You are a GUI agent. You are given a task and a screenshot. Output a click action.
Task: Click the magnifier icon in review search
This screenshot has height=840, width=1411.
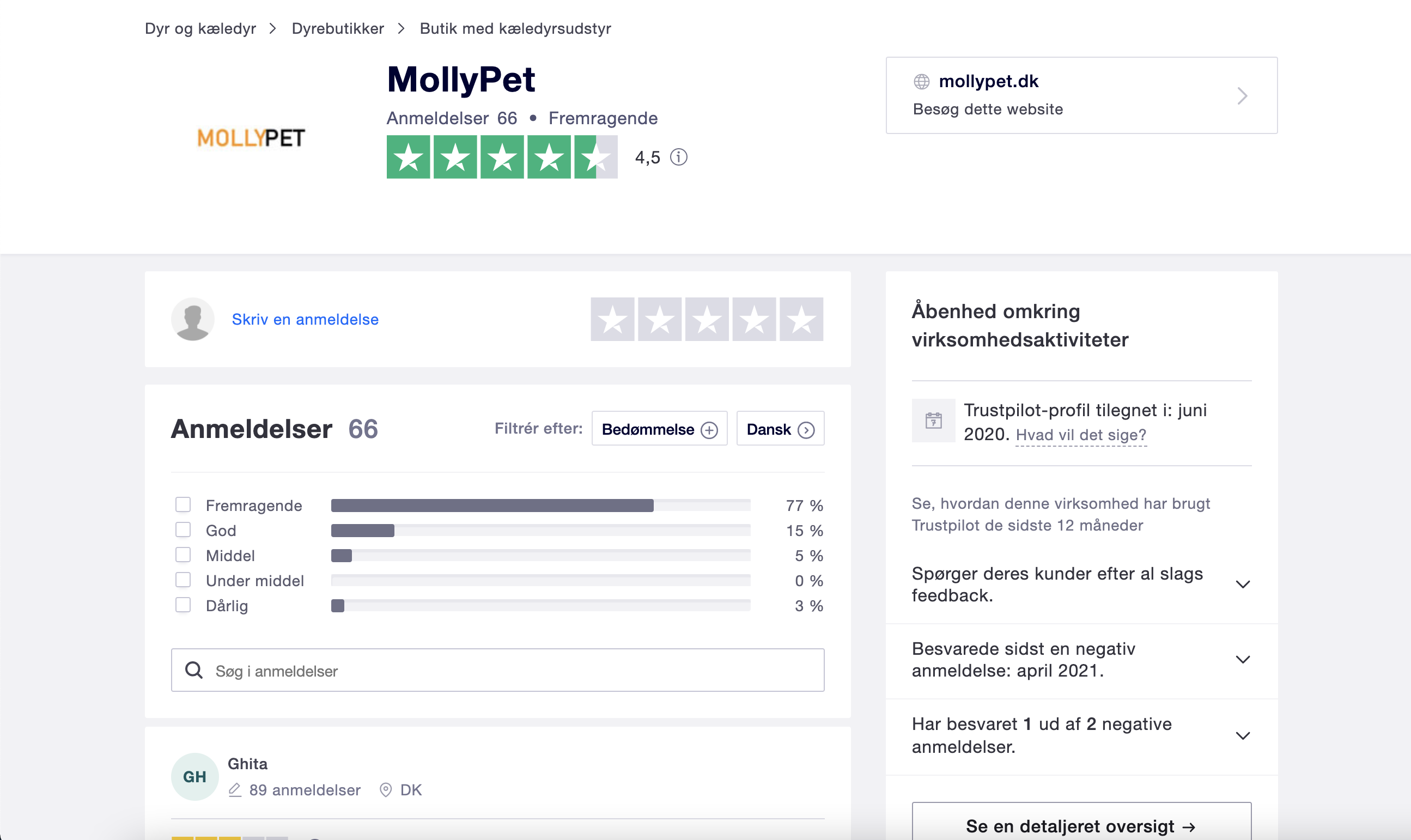point(194,670)
